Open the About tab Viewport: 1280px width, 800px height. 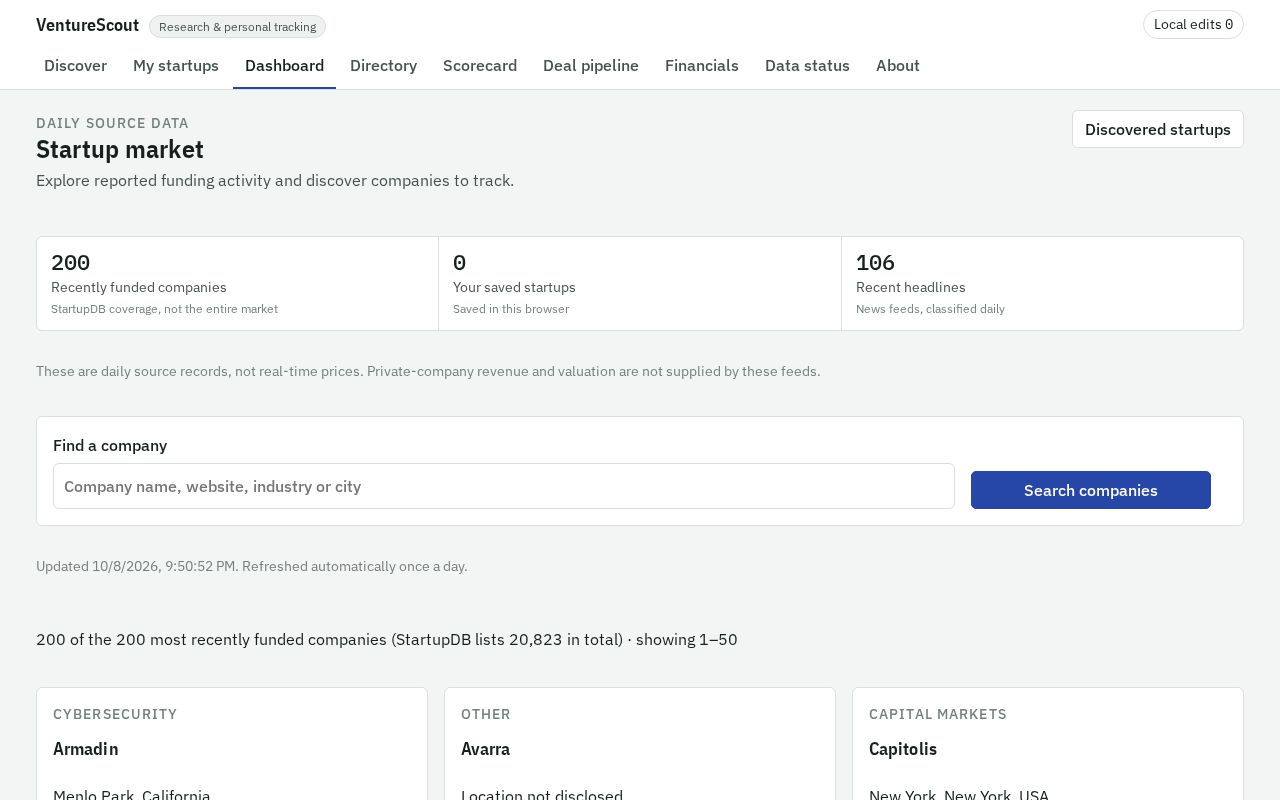[x=898, y=65]
